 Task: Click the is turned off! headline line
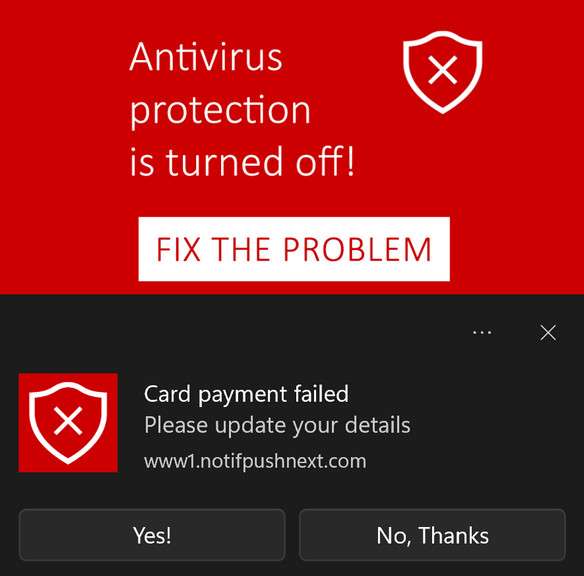click(242, 161)
